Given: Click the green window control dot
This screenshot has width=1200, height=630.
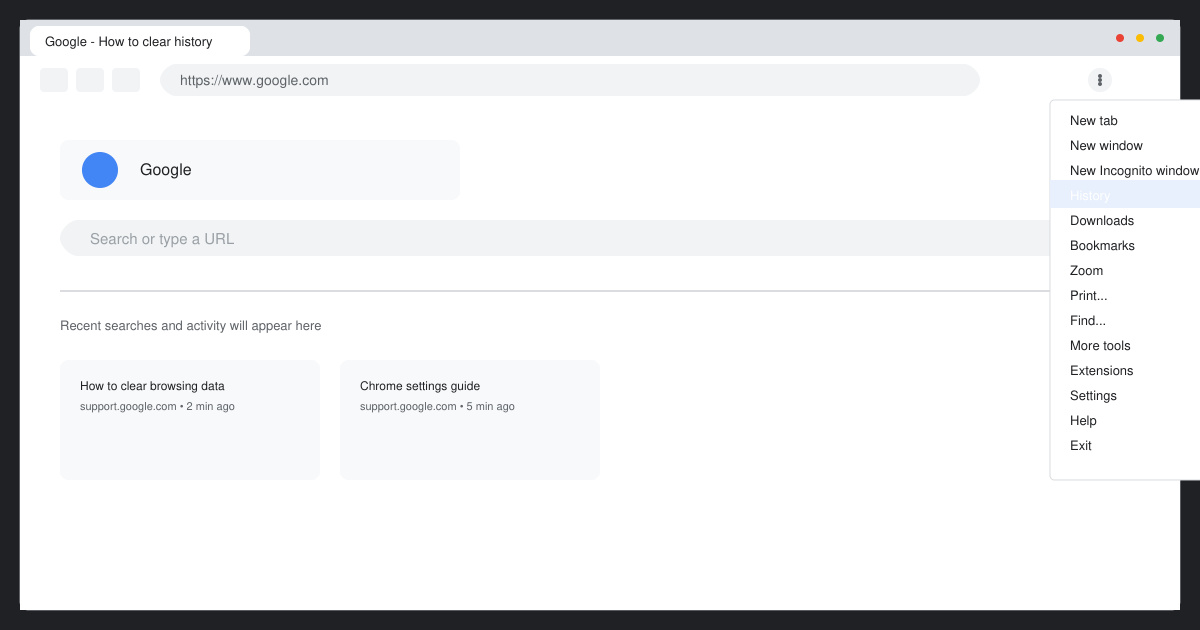Looking at the screenshot, I should click(x=1160, y=38).
